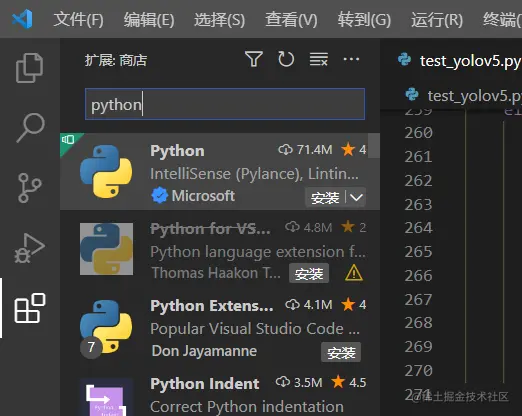The width and height of the screenshot is (522, 416).
Task: Open the 编辑(E) menu
Action: [149, 19]
